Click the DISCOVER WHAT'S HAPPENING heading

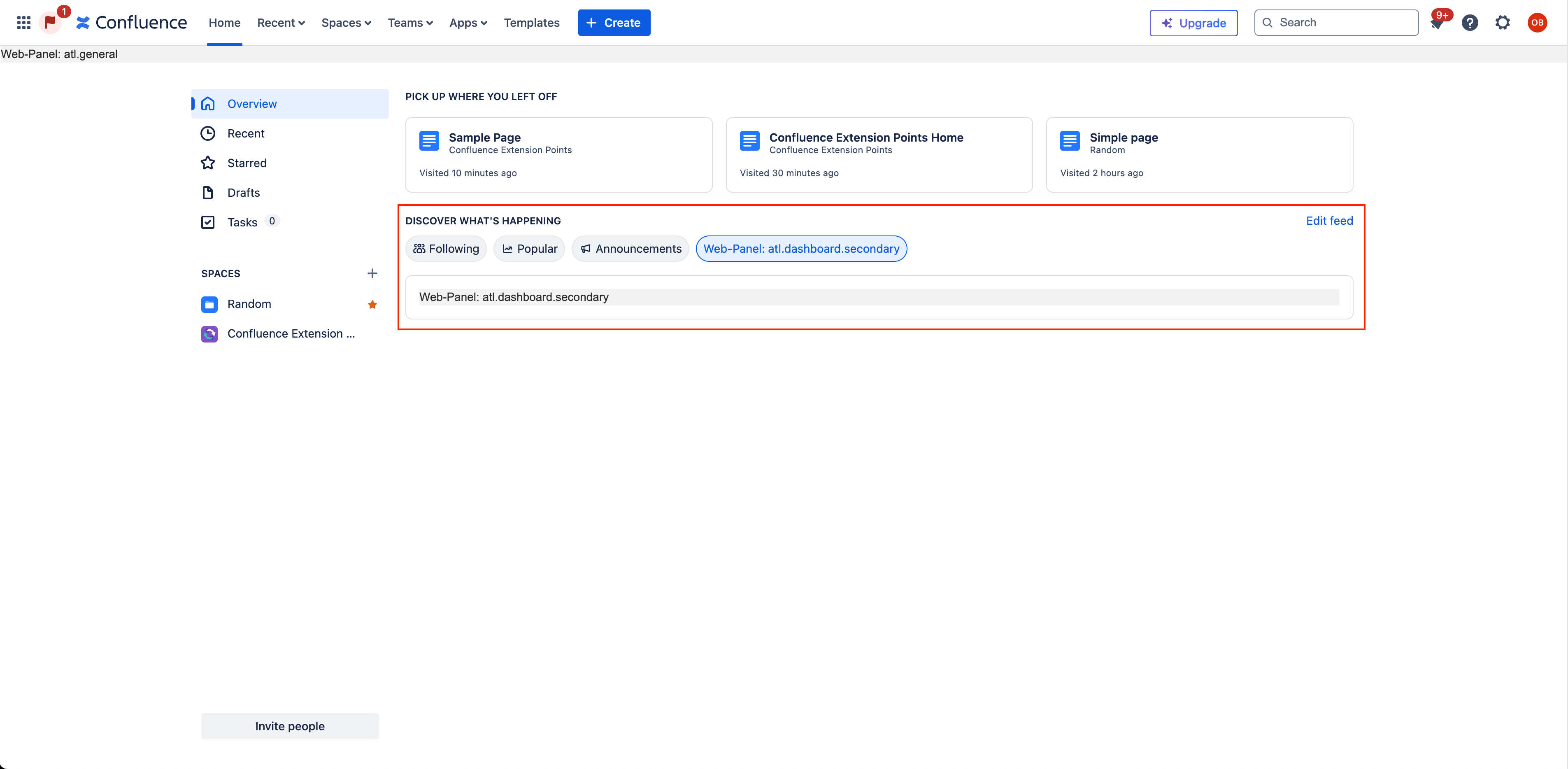pos(483,220)
